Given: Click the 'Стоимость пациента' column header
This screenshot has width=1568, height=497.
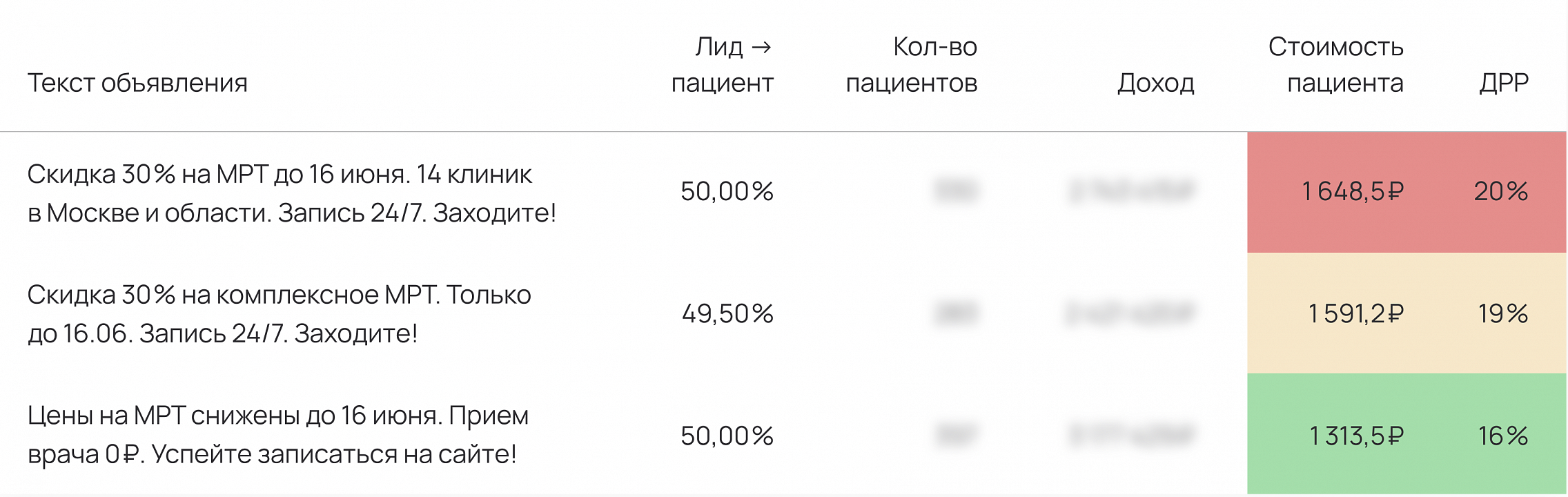Looking at the screenshot, I should [1335, 65].
